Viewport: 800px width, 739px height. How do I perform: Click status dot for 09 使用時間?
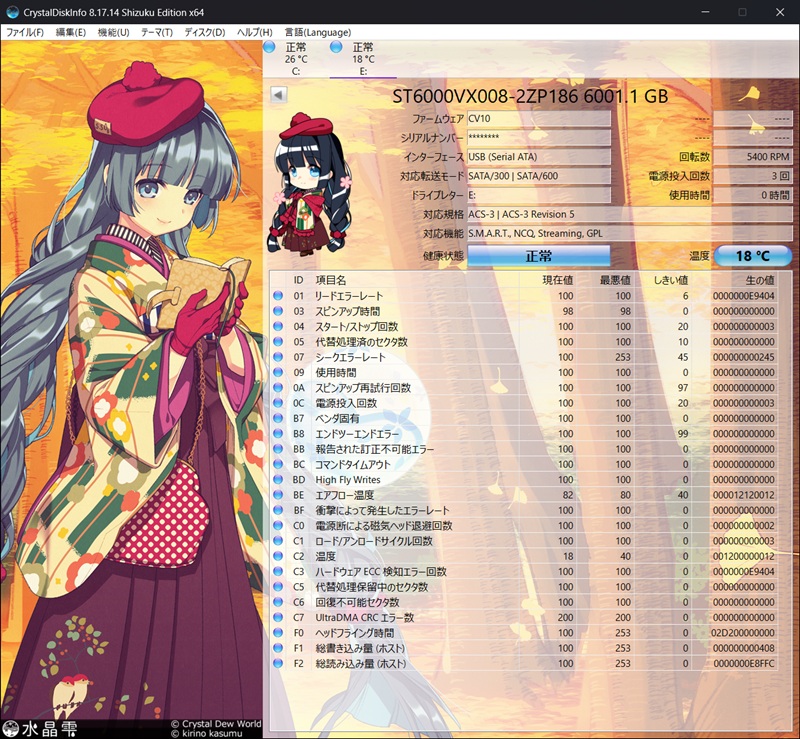point(278,372)
